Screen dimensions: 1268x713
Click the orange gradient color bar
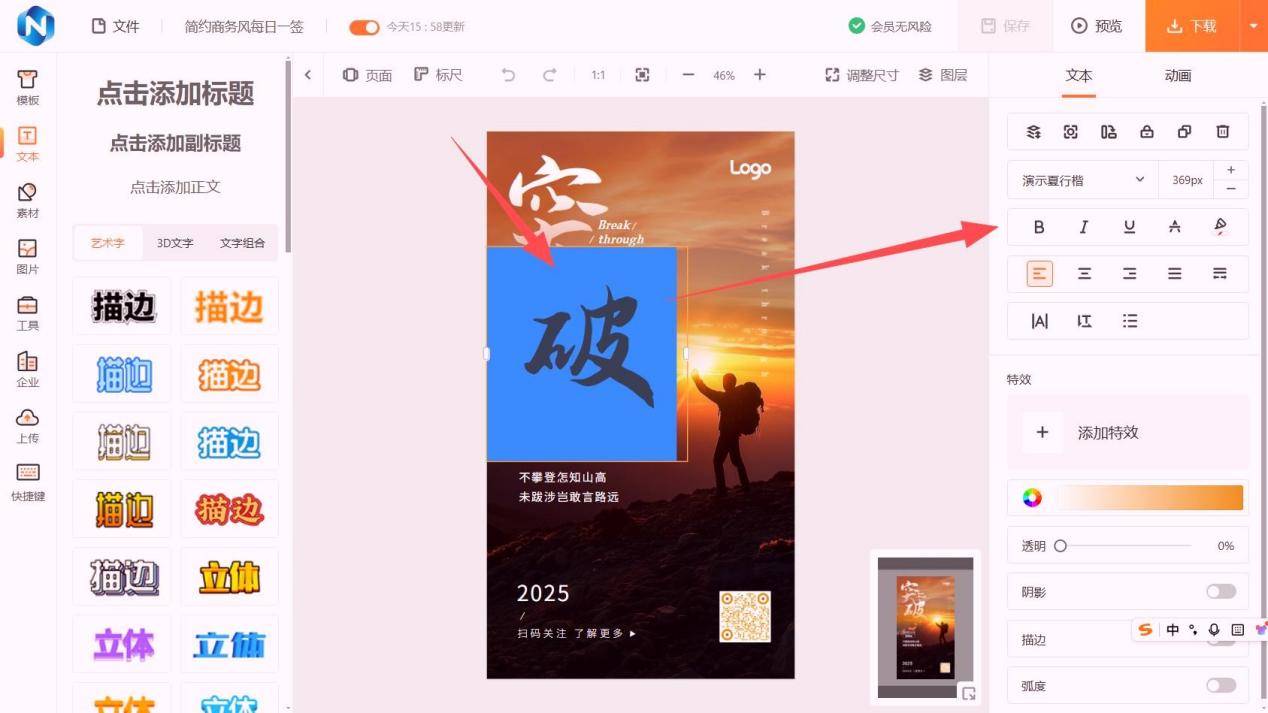pos(1149,498)
